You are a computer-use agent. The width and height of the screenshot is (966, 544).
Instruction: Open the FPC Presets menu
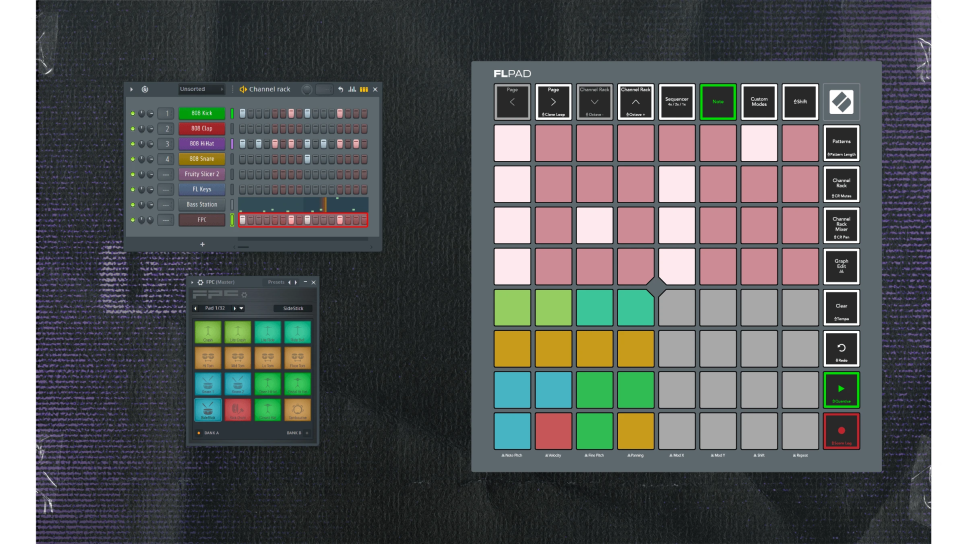pyautogui.click(x=276, y=282)
